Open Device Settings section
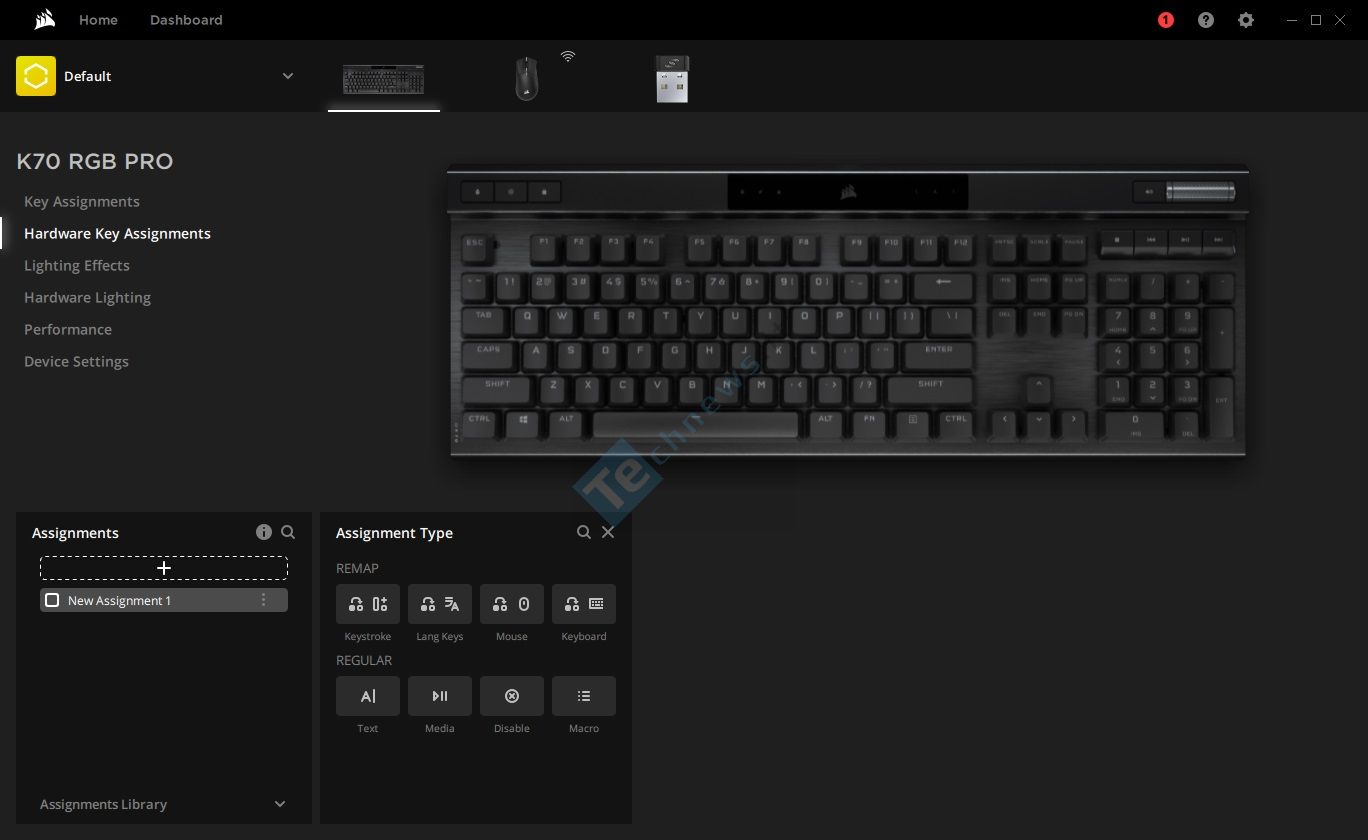The image size is (1368, 840). coord(76,361)
